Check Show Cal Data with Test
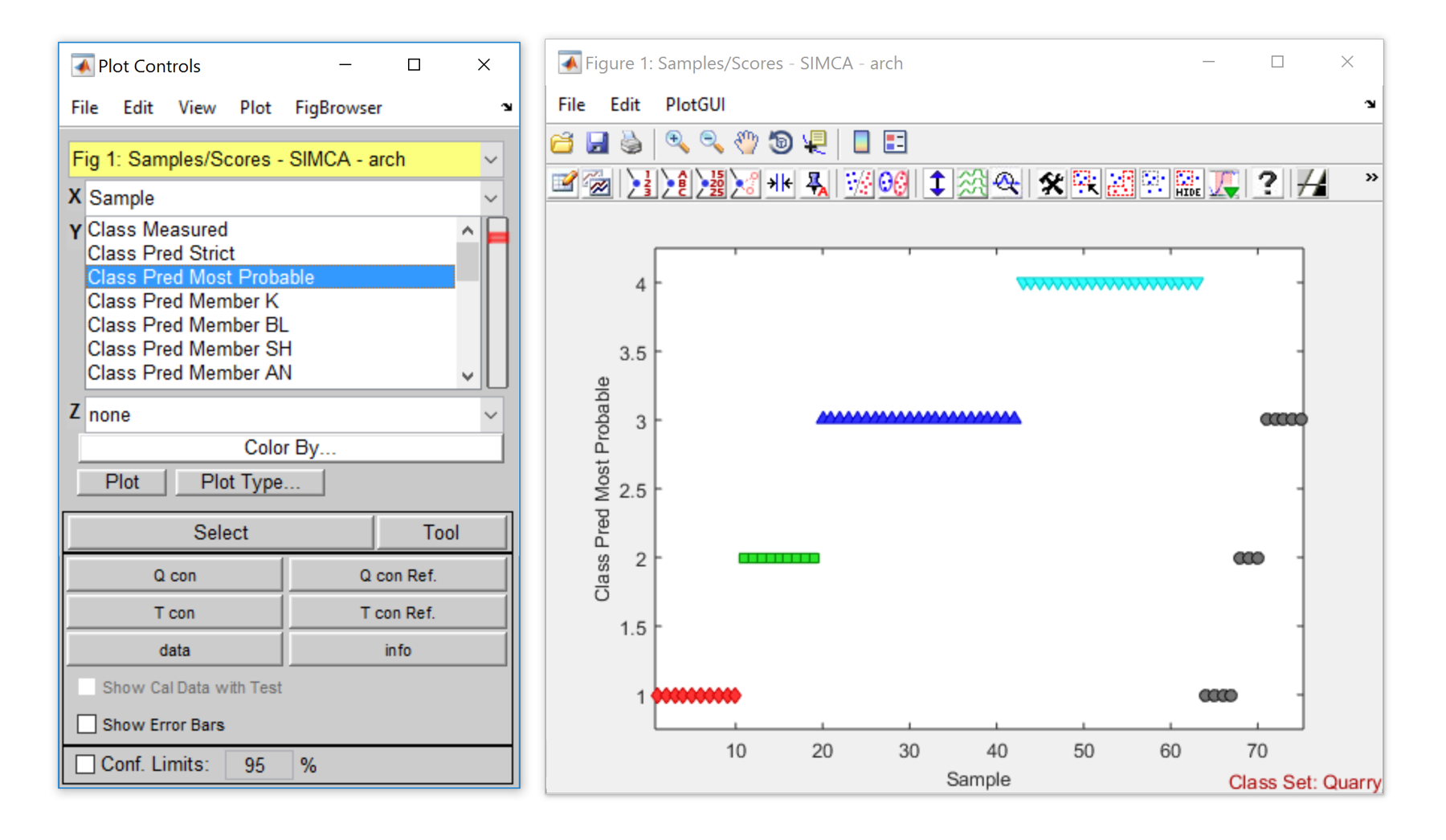Viewport: 1446px width, 840px height. [x=87, y=687]
